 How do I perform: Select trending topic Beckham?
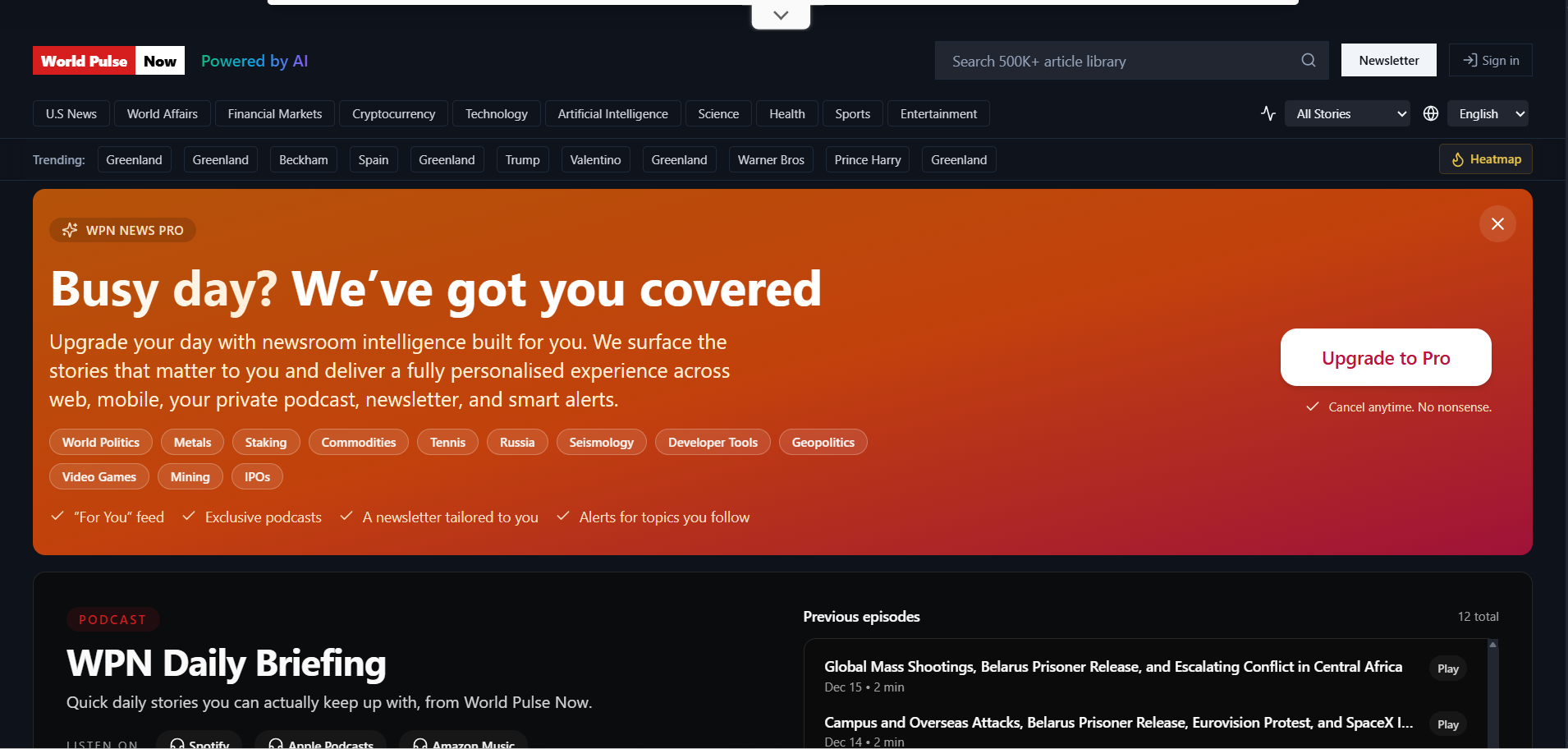coord(304,159)
